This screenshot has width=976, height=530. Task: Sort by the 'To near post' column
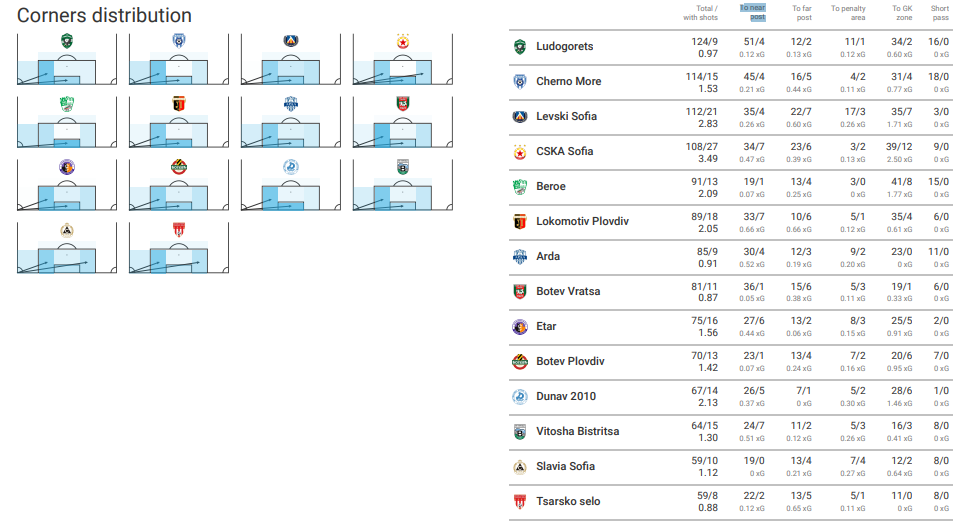point(753,12)
